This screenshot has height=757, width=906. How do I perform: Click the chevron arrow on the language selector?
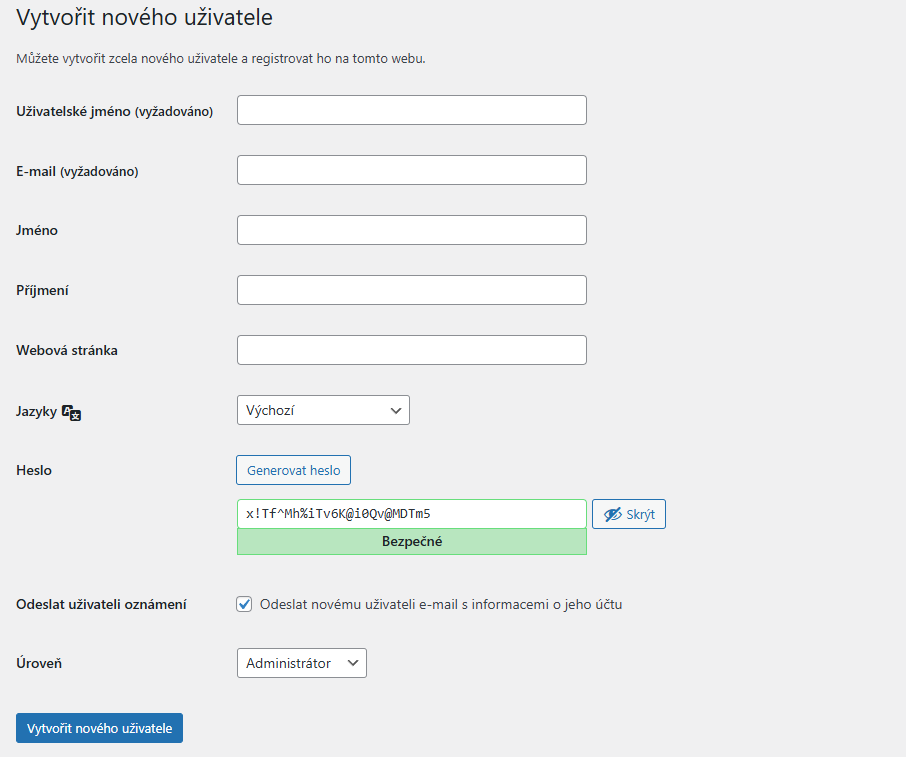[397, 410]
